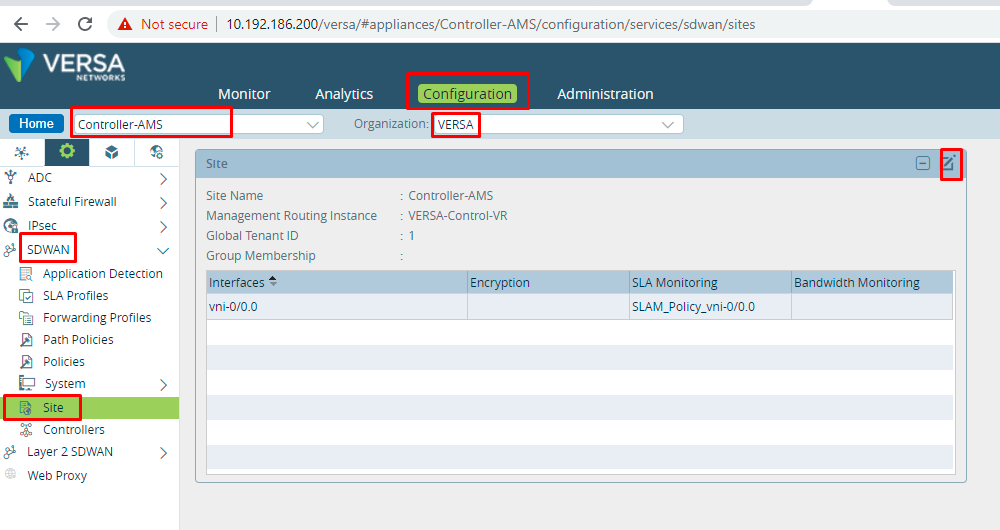Open the Analytics tab

pos(344,94)
